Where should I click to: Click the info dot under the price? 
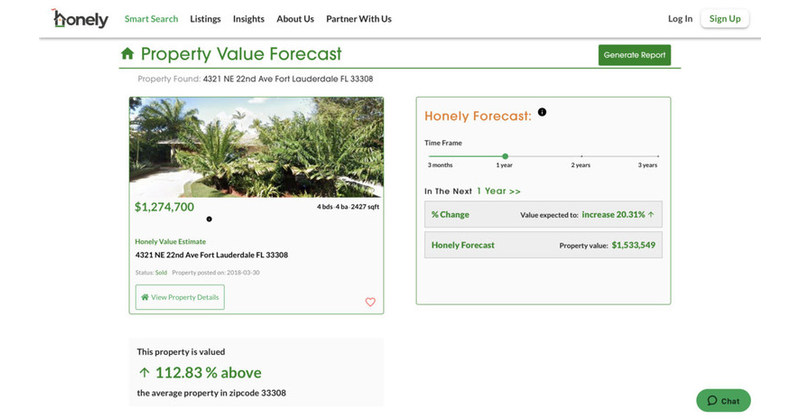(x=209, y=219)
